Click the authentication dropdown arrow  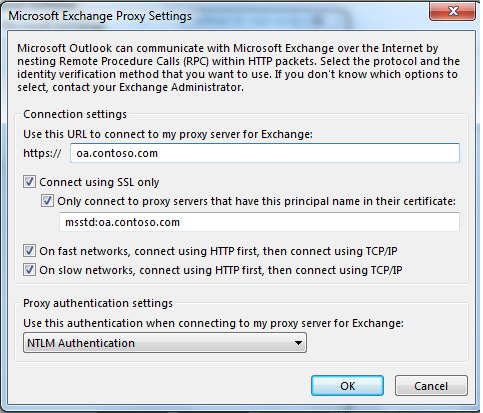pyautogui.click(x=298, y=343)
